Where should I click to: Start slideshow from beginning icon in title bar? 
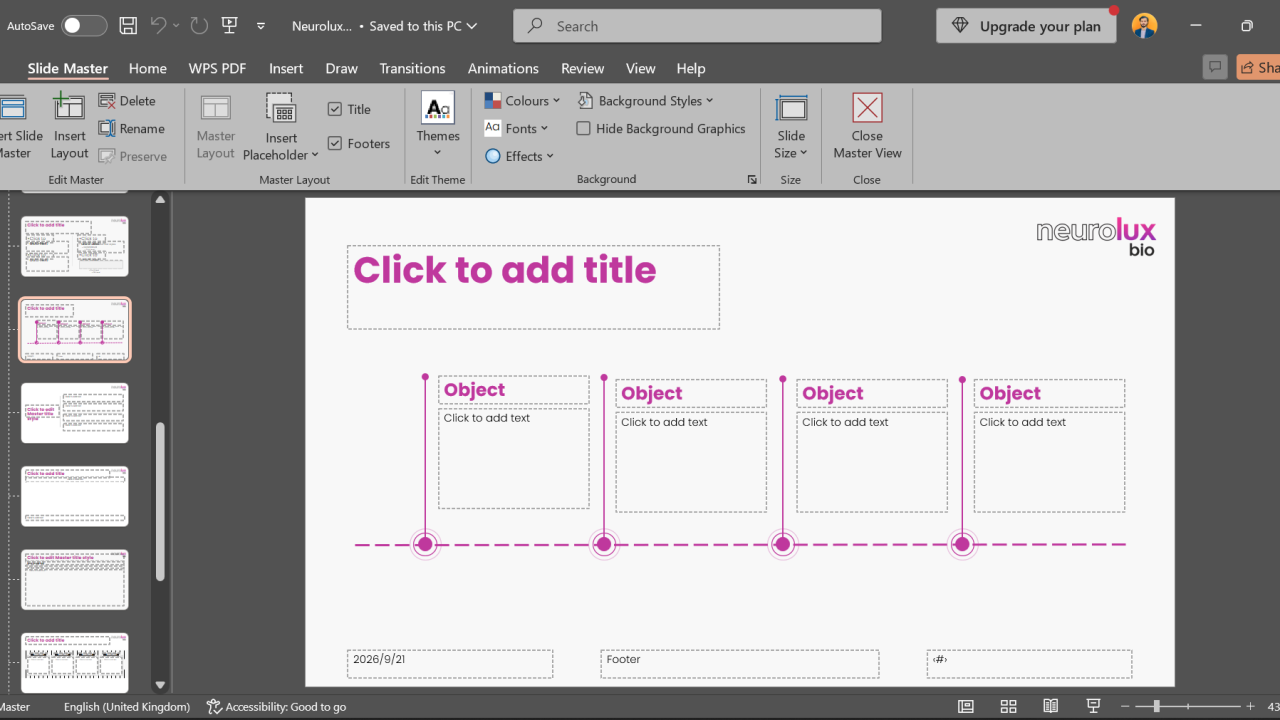[x=230, y=26]
